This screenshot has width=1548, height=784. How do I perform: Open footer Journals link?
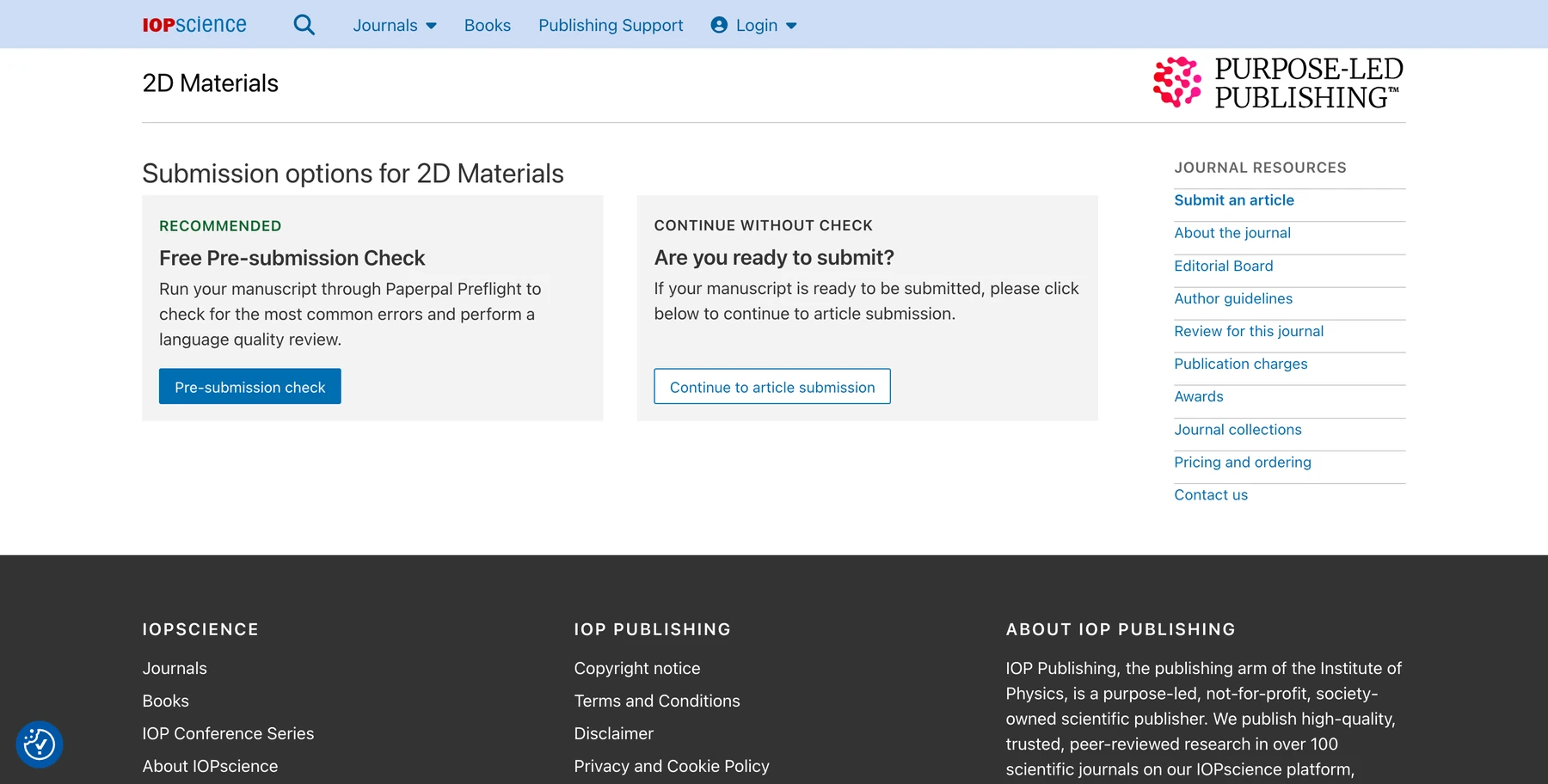click(175, 668)
